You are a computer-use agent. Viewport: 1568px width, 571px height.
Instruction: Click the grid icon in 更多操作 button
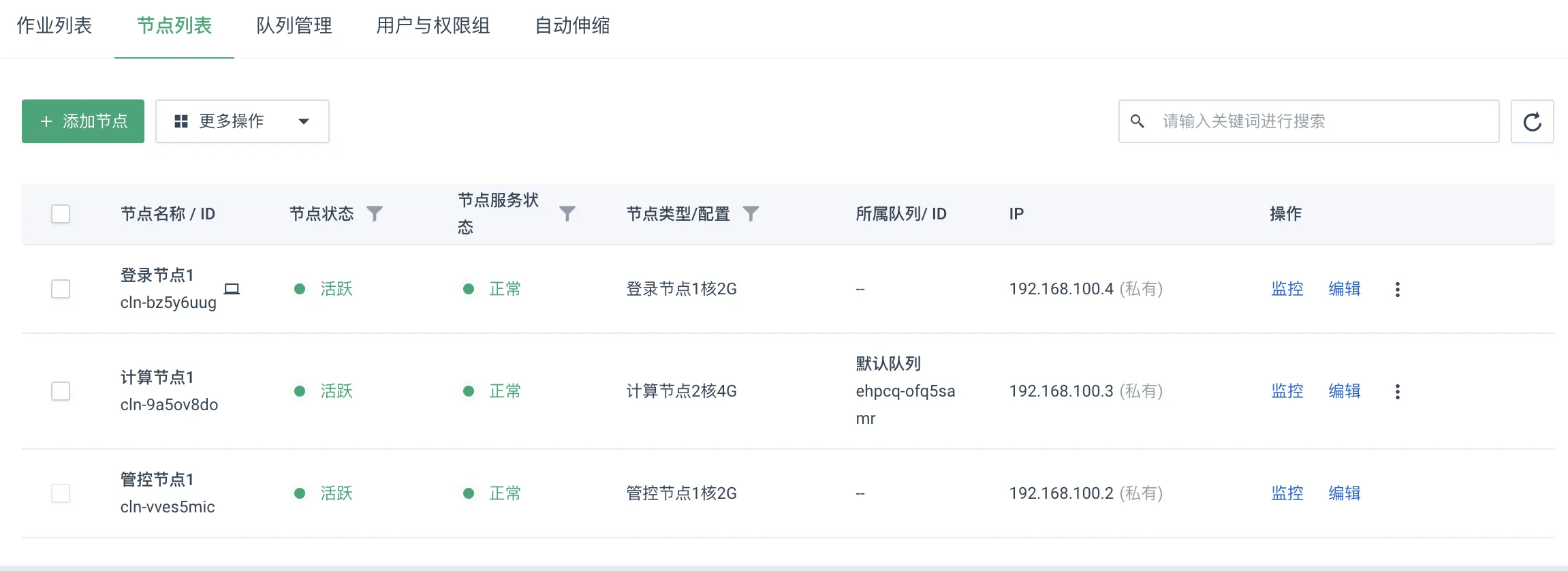tap(181, 121)
